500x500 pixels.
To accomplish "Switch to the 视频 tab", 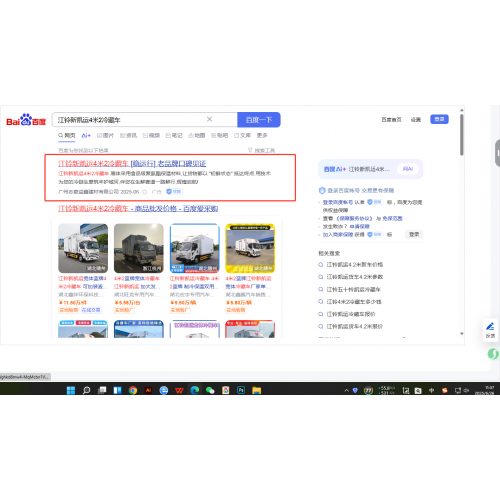I will pyautogui.click(x=151, y=135).
